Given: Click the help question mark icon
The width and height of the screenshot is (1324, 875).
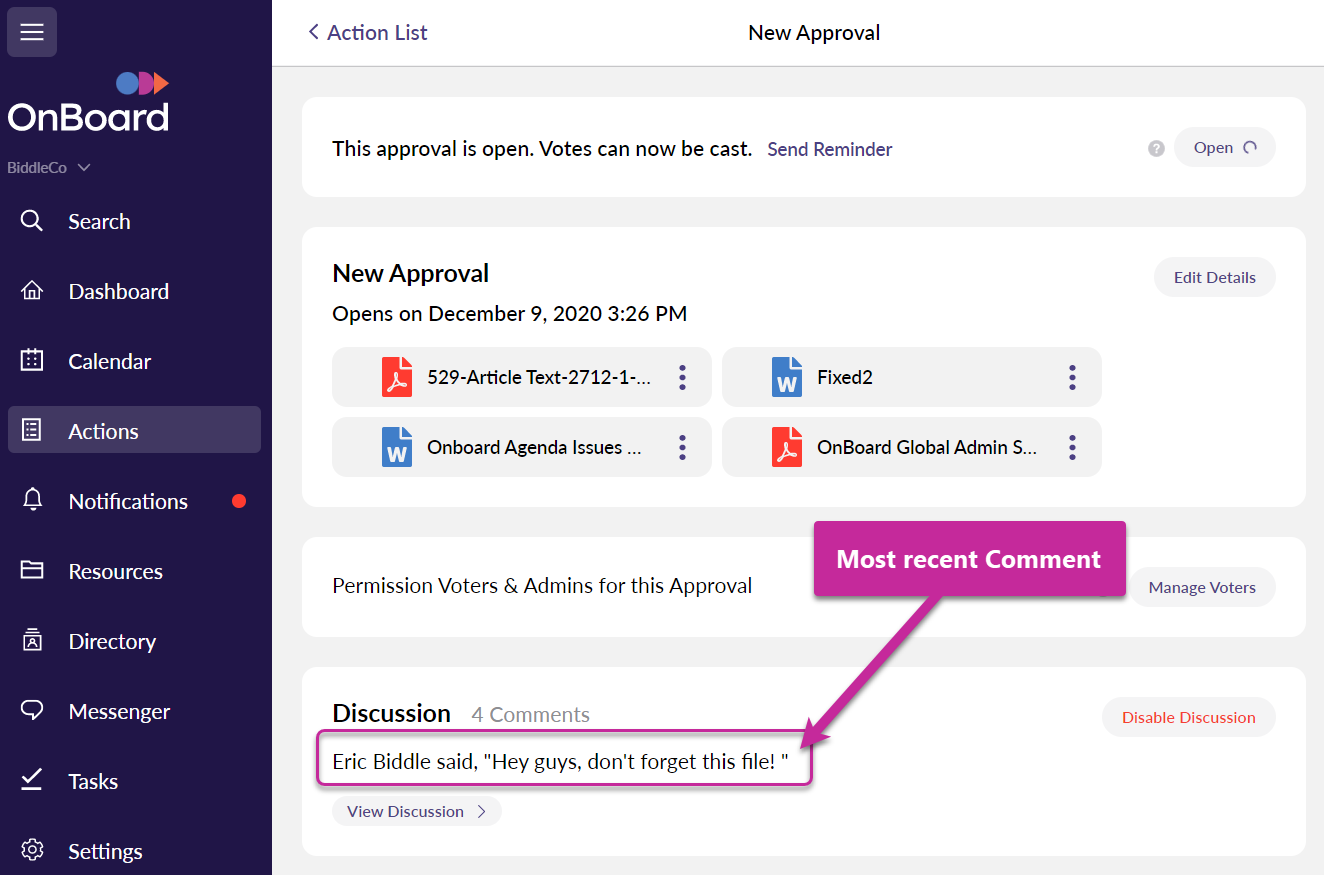Looking at the screenshot, I should pos(1156,148).
